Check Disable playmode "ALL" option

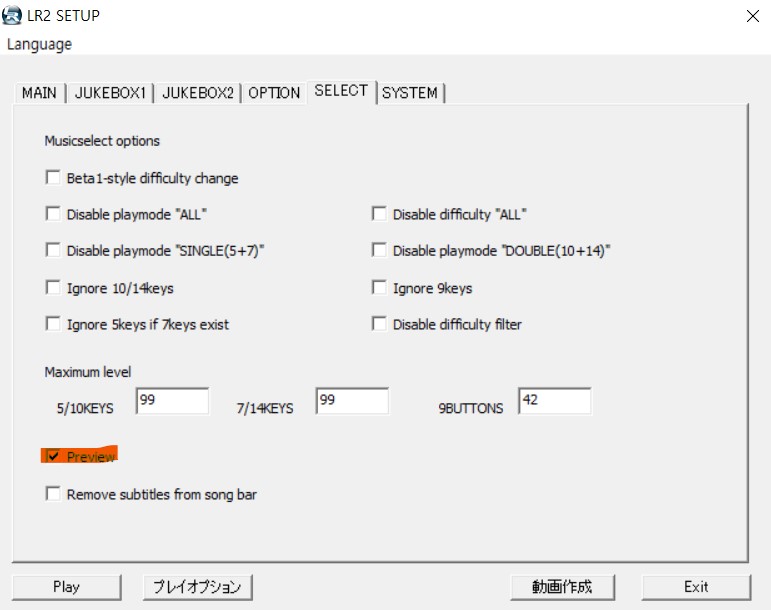(53, 214)
